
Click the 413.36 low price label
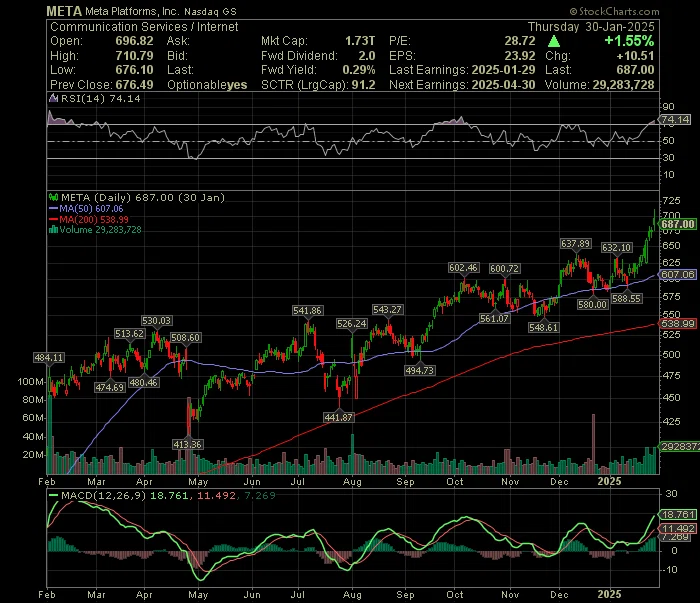tap(188, 445)
